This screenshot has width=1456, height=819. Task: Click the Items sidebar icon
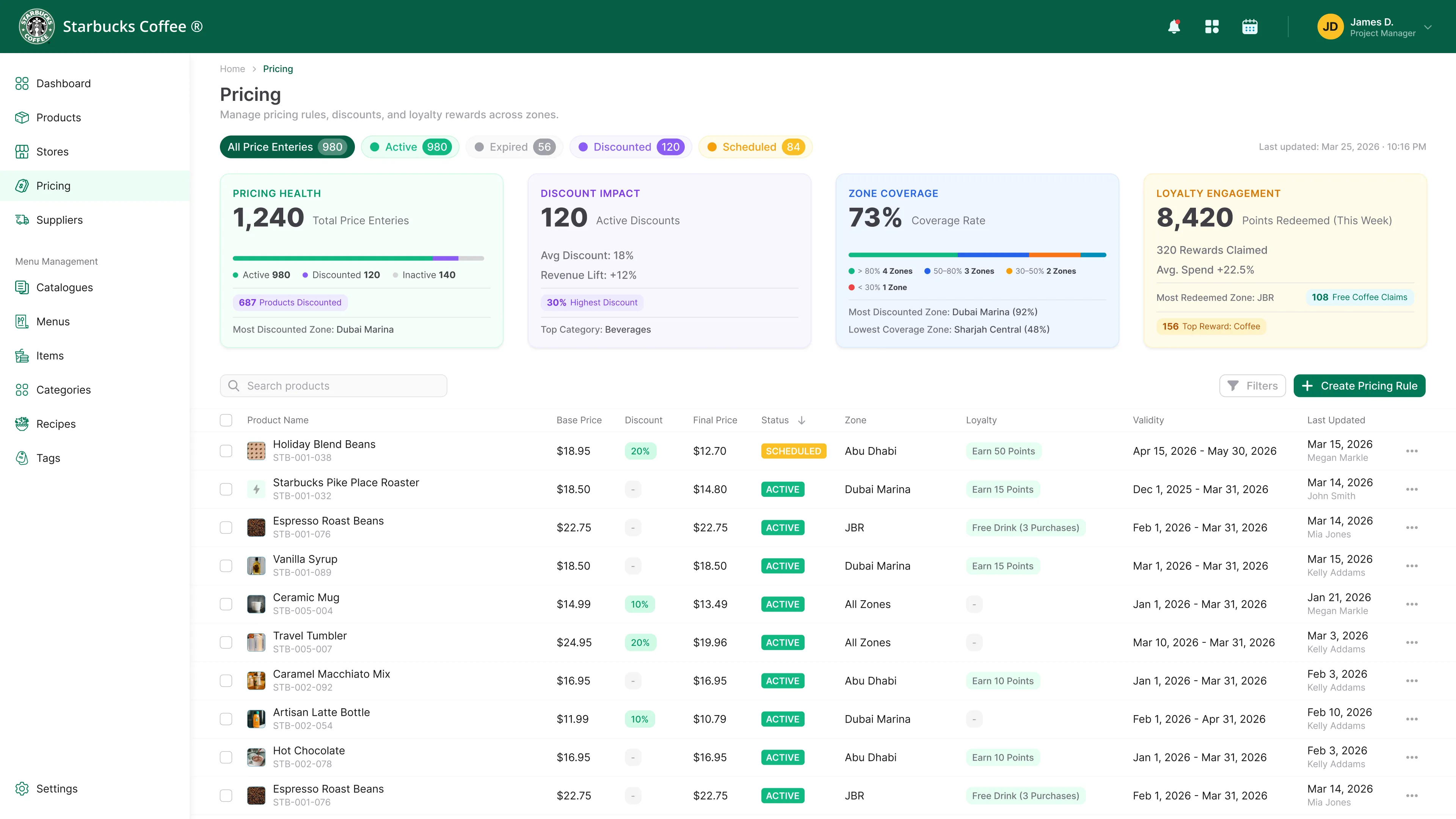click(22, 356)
